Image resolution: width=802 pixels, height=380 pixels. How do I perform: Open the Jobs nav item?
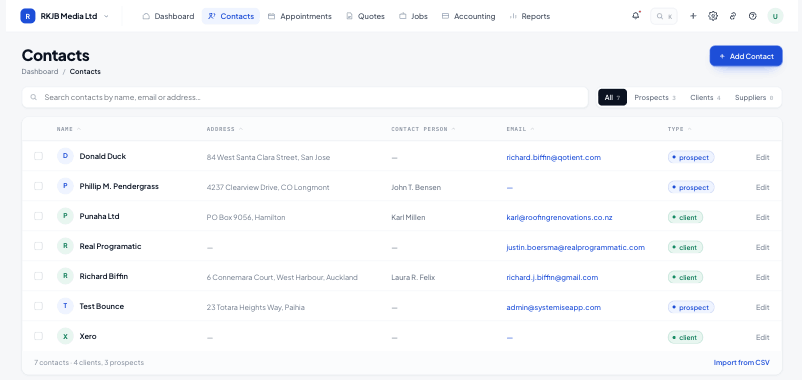tap(413, 16)
